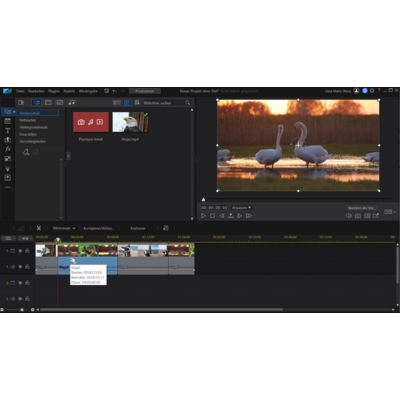Toggle lock on video track 2
400x400 pixels.
coord(27,283)
